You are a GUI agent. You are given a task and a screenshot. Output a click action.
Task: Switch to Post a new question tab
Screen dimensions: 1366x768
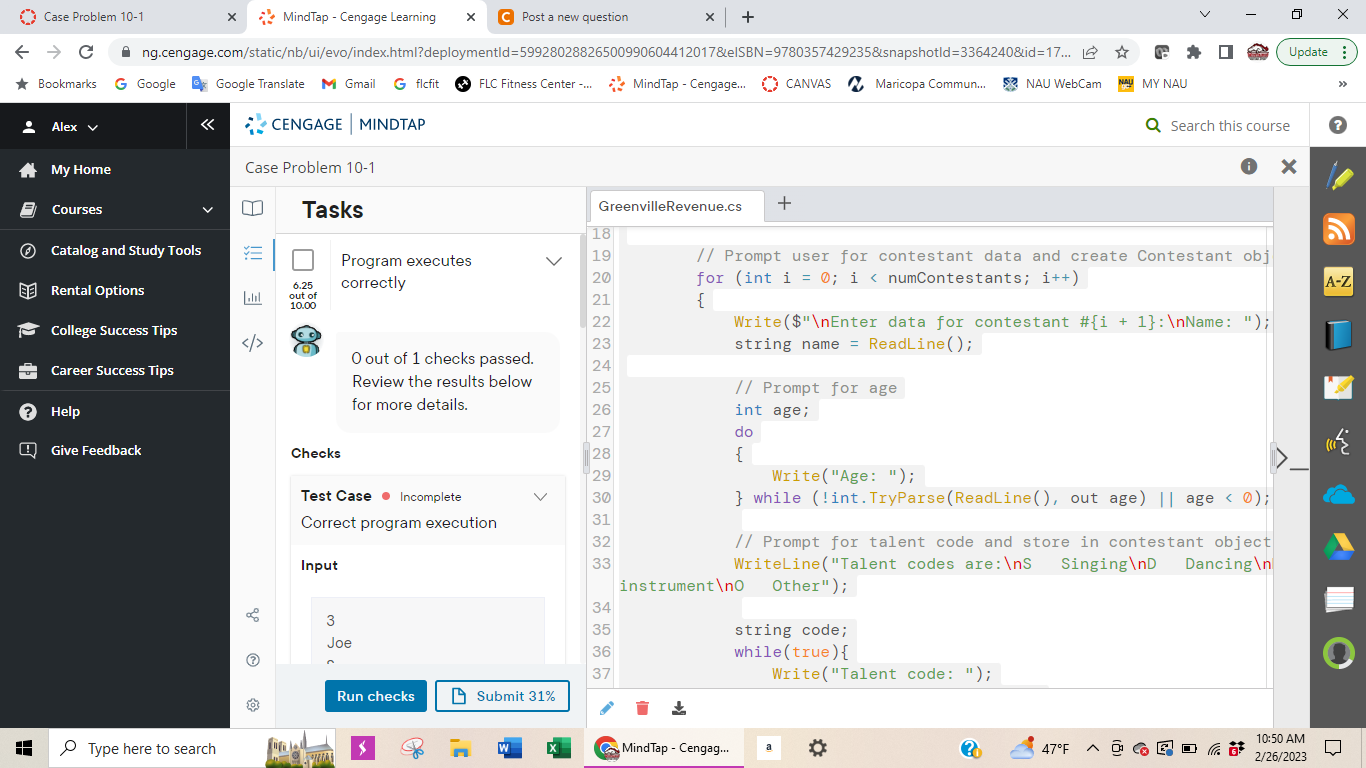[606, 17]
